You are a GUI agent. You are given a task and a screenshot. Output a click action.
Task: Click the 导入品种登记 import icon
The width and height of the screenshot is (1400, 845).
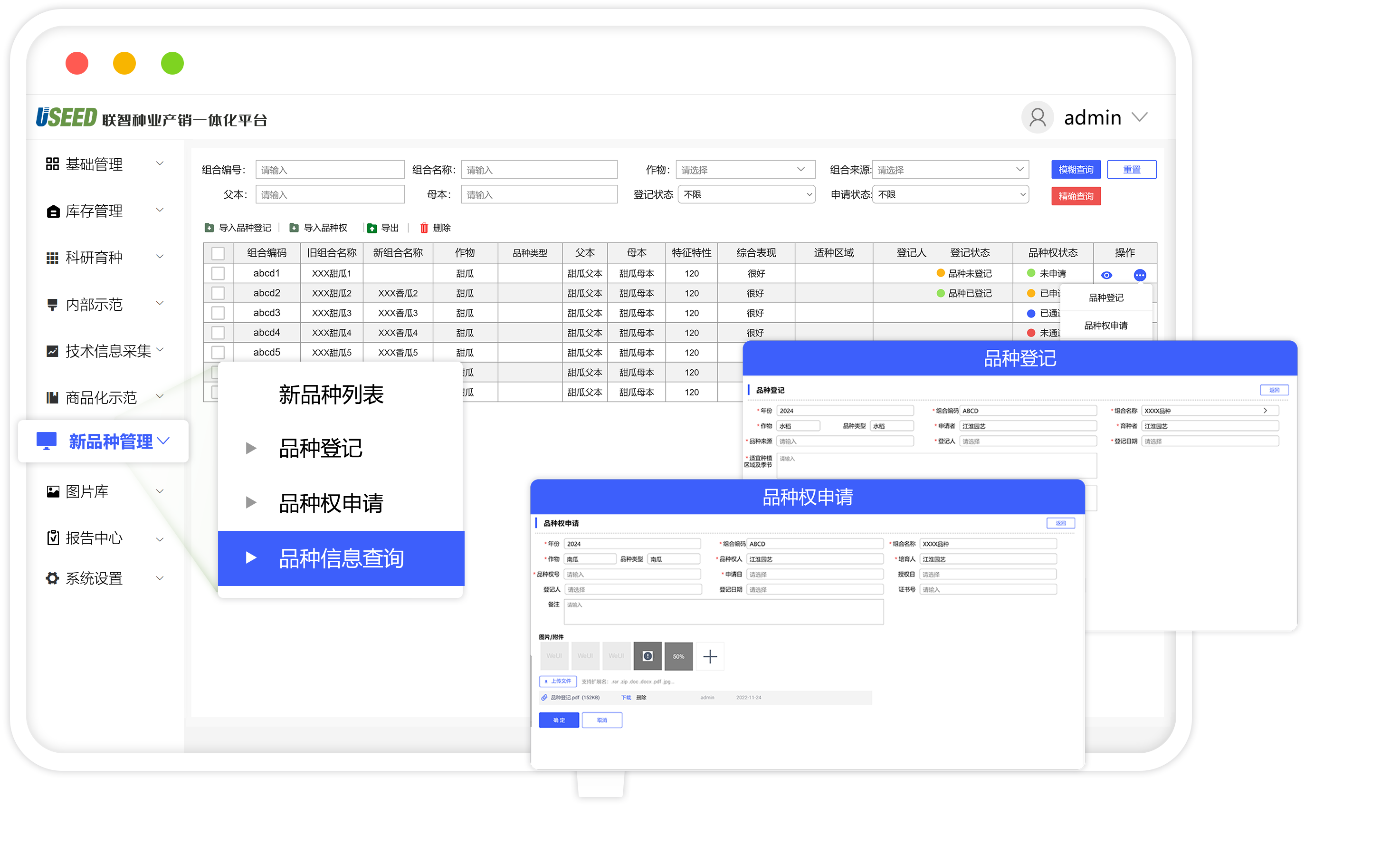point(209,228)
